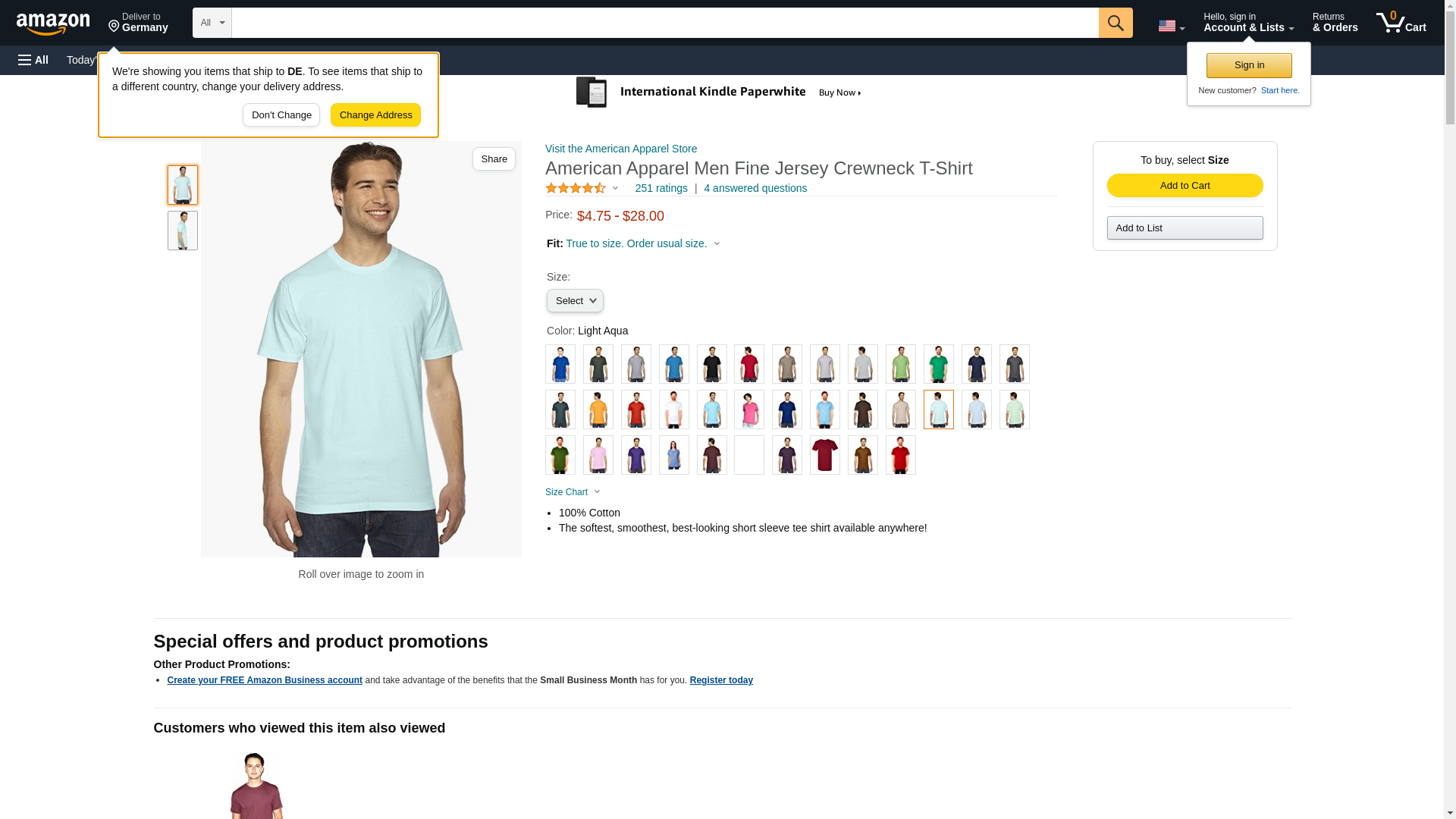Click the US flag language selector
This screenshot has width=1456, height=819.
point(1171,26)
